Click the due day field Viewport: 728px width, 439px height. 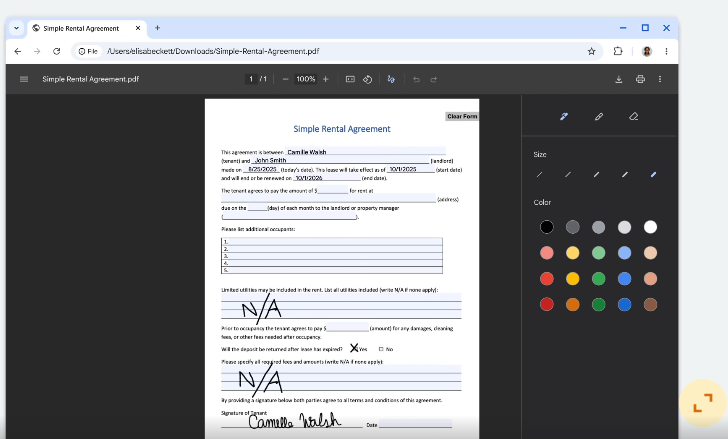[257, 207]
